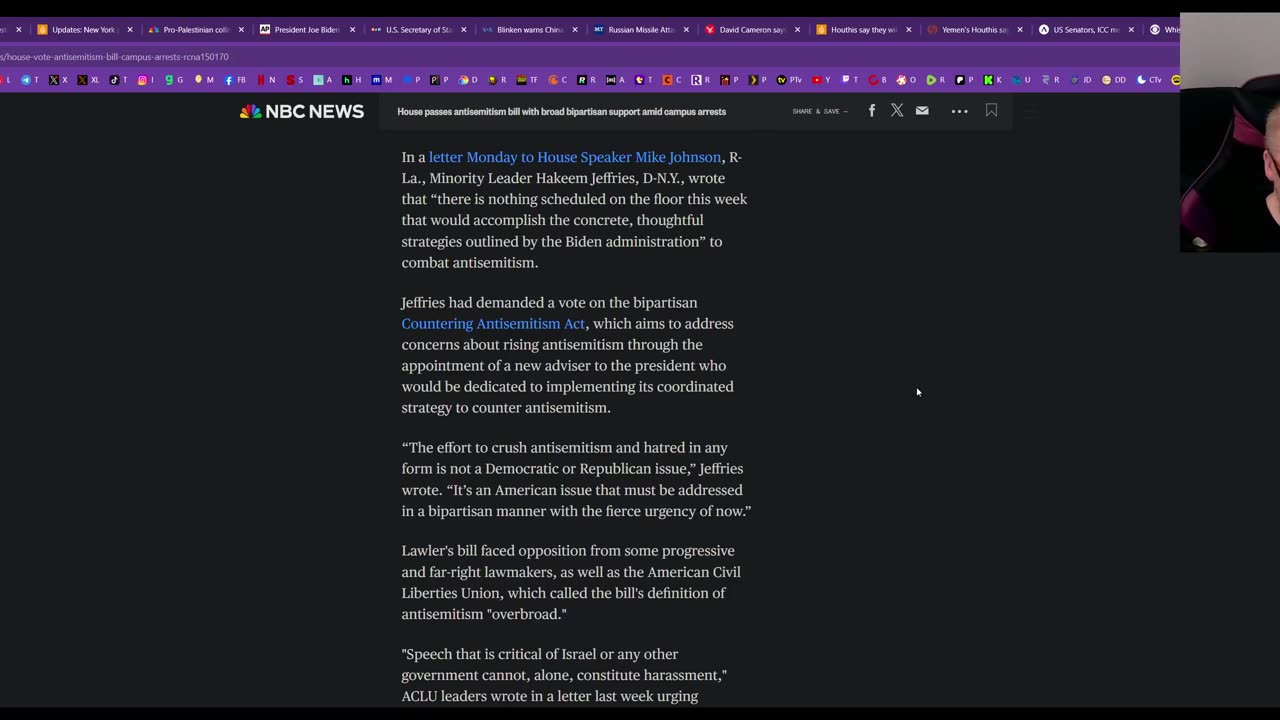Image resolution: width=1280 pixels, height=720 pixels.
Task: Open the CTv bookmark
Action: tap(1149, 80)
